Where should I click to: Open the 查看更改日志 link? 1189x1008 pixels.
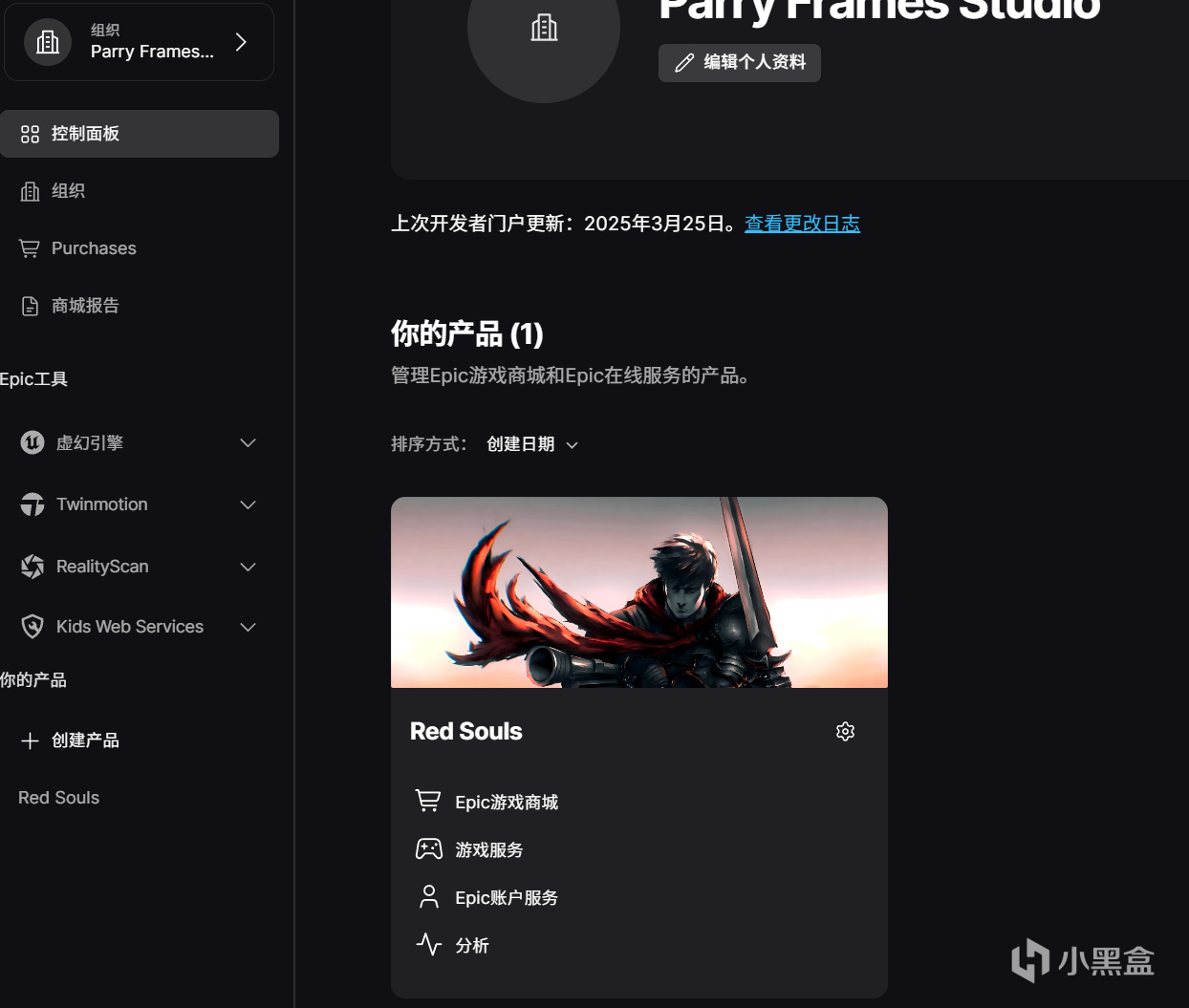(x=803, y=224)
